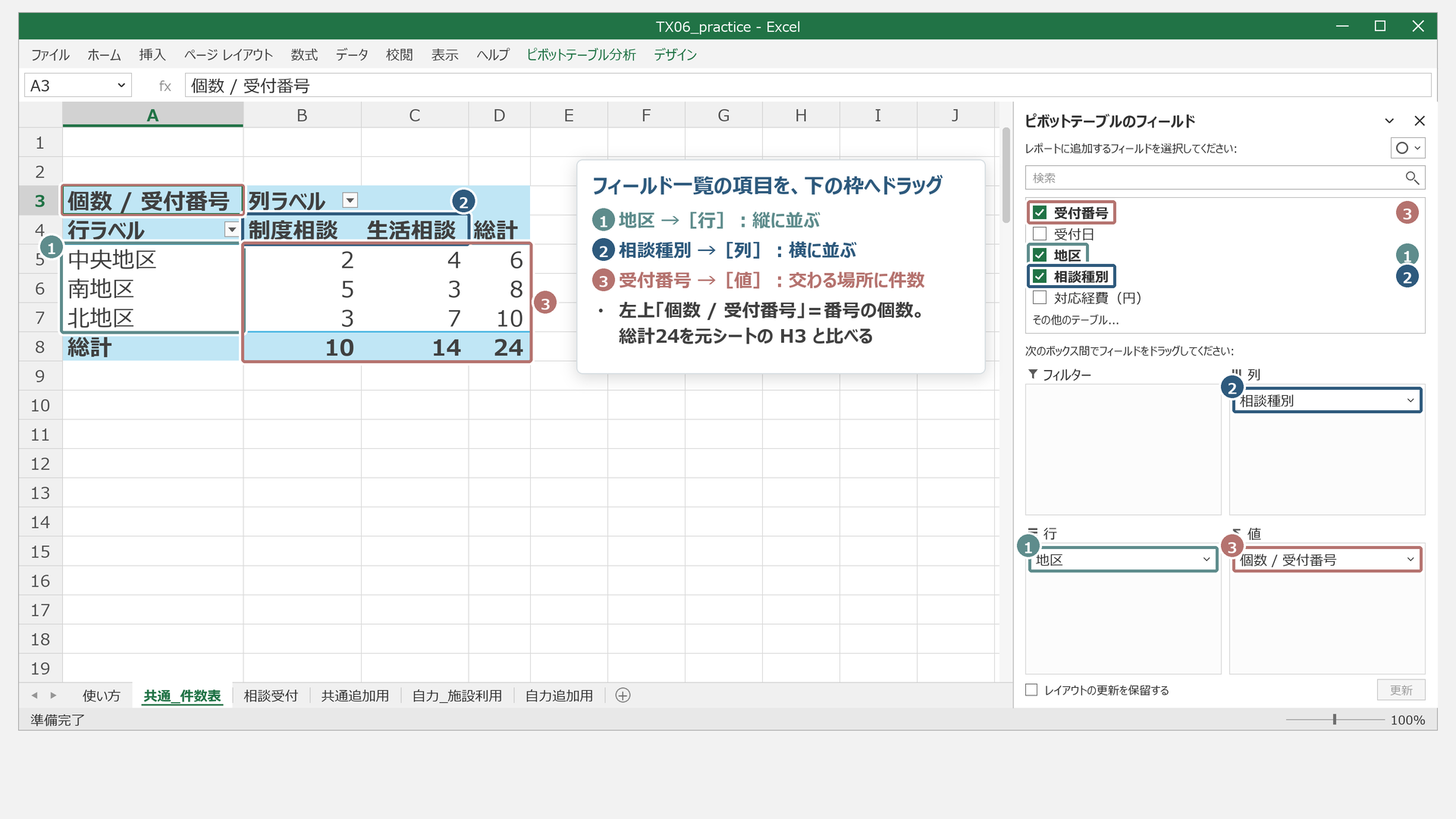Open the field pane options chevron
The width and height of the screenshot is (1456, 819).
1389,121
